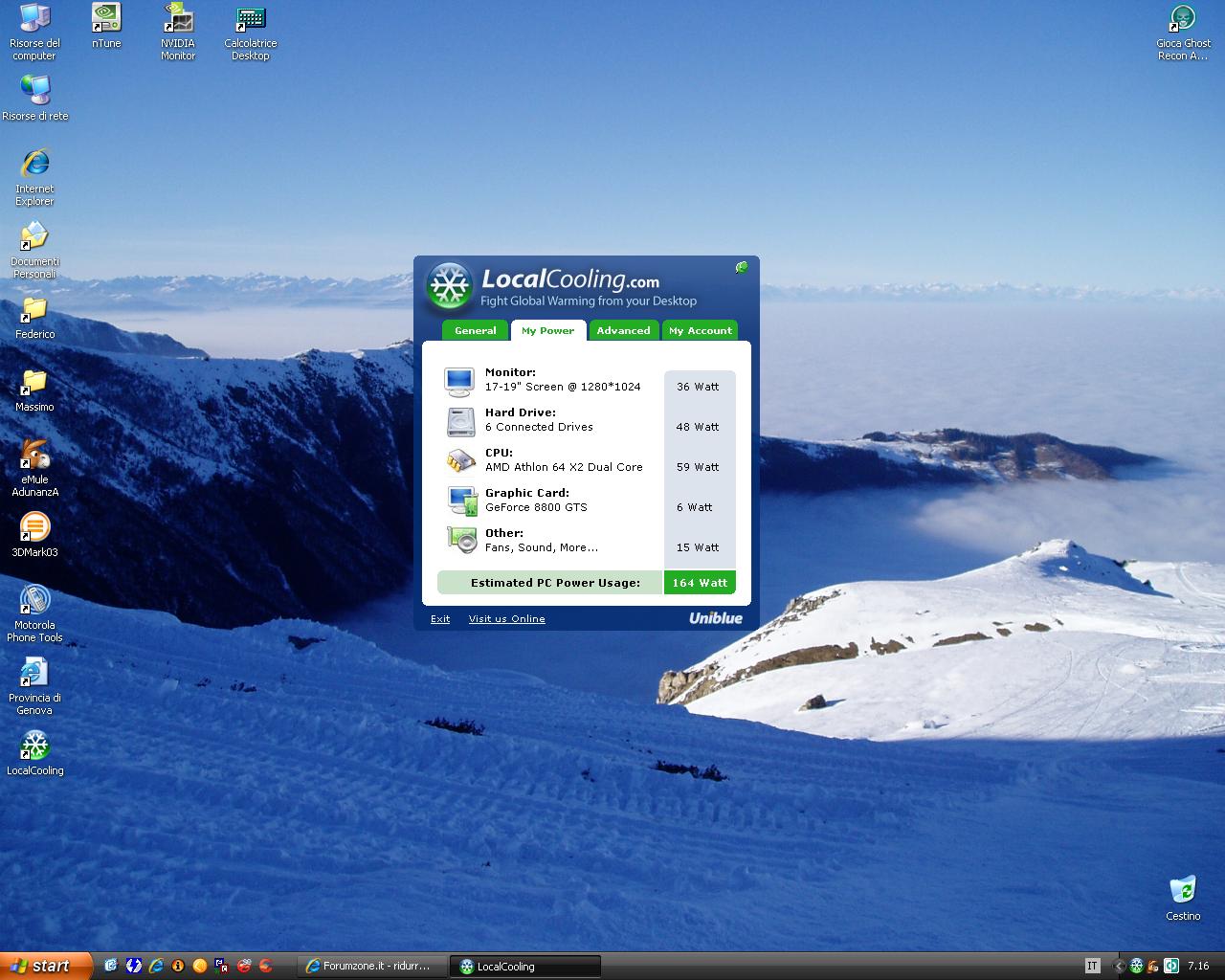Open the Visit us Online link
1225x980 pixels.
pos(507,619)
